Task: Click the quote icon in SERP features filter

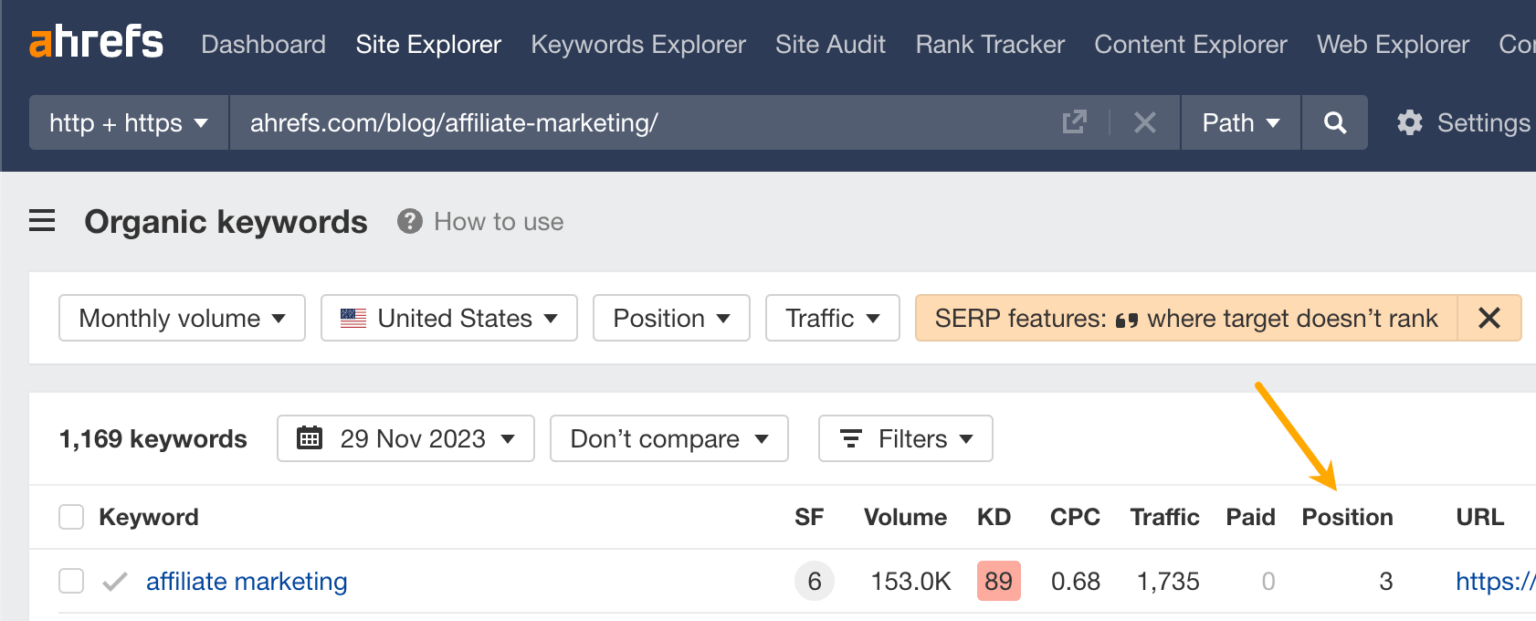Action: 1128,317
